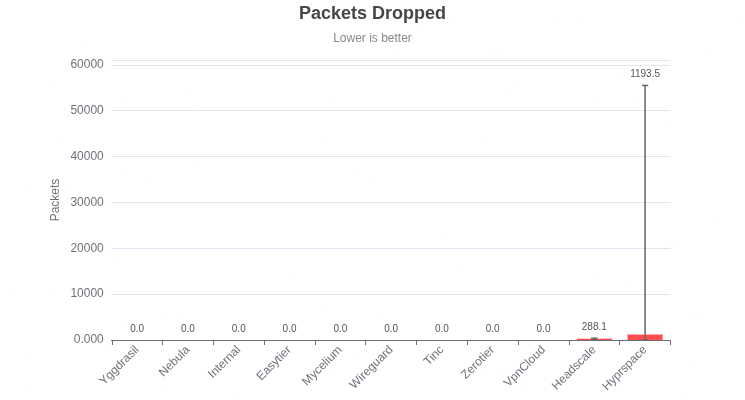Click the Yggdrasil x-axis label
The height and width of the screenshot is (400, 745).
(x=120, y=364)
